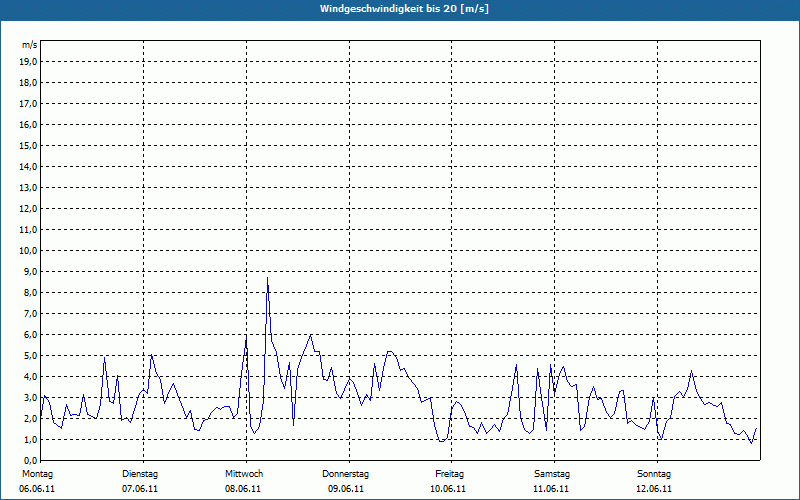Click the date 09.06.11

tap(346, 489)
